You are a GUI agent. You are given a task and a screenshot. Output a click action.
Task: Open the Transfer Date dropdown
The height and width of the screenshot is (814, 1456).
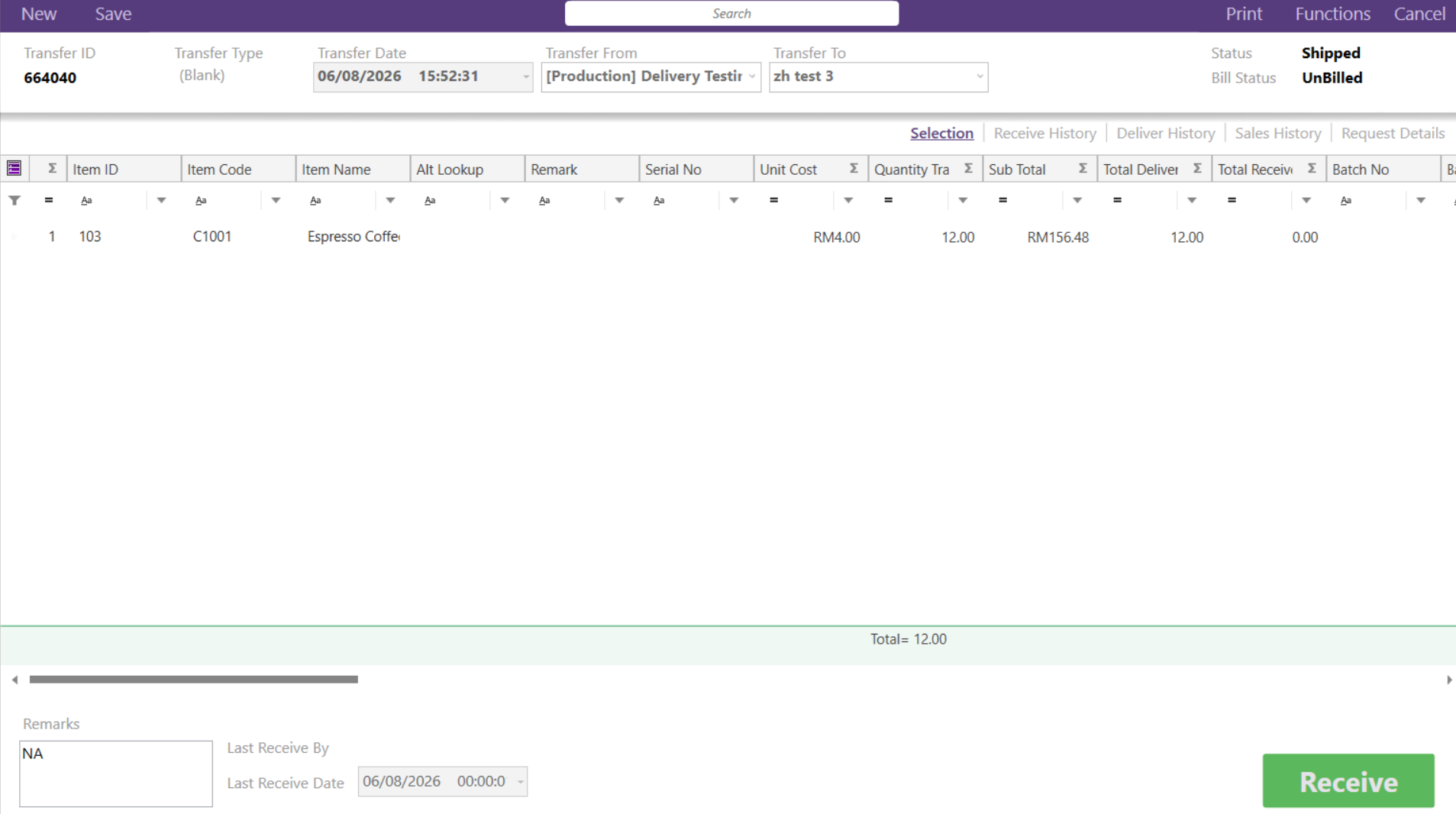coord(525,76)
